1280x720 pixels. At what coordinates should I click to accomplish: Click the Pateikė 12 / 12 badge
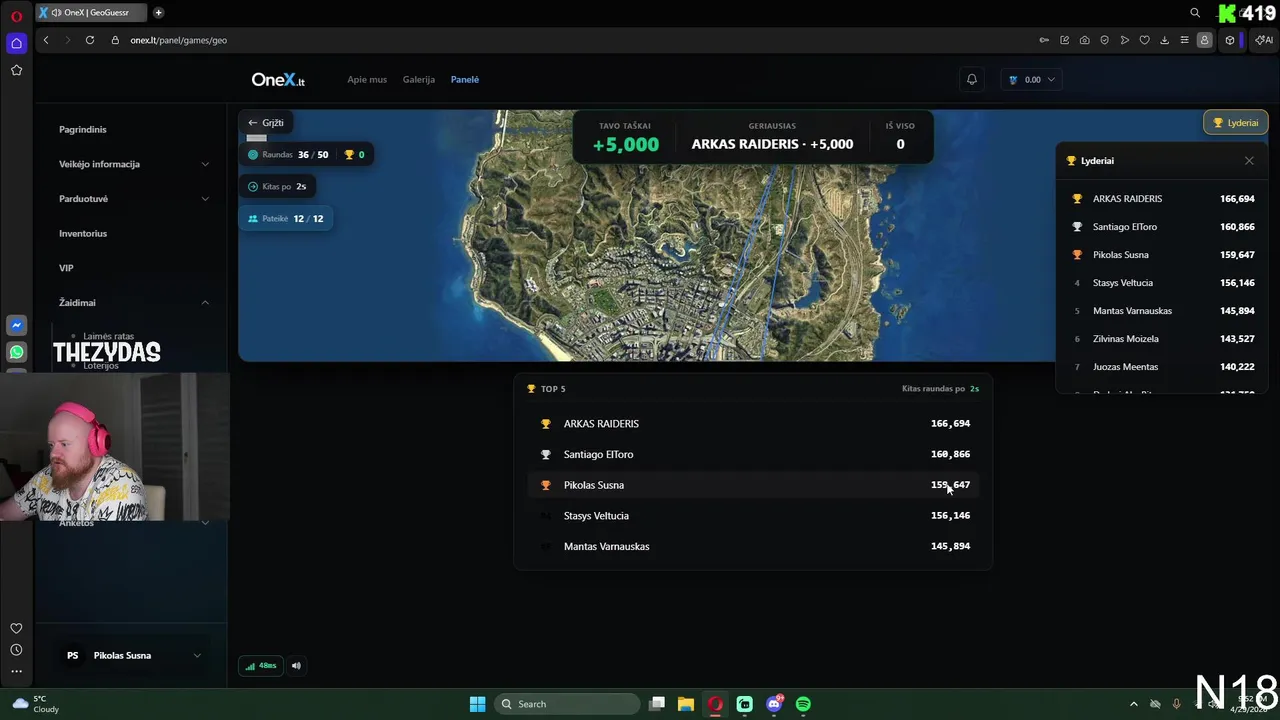pyautogui.click(x=286, y=218)
